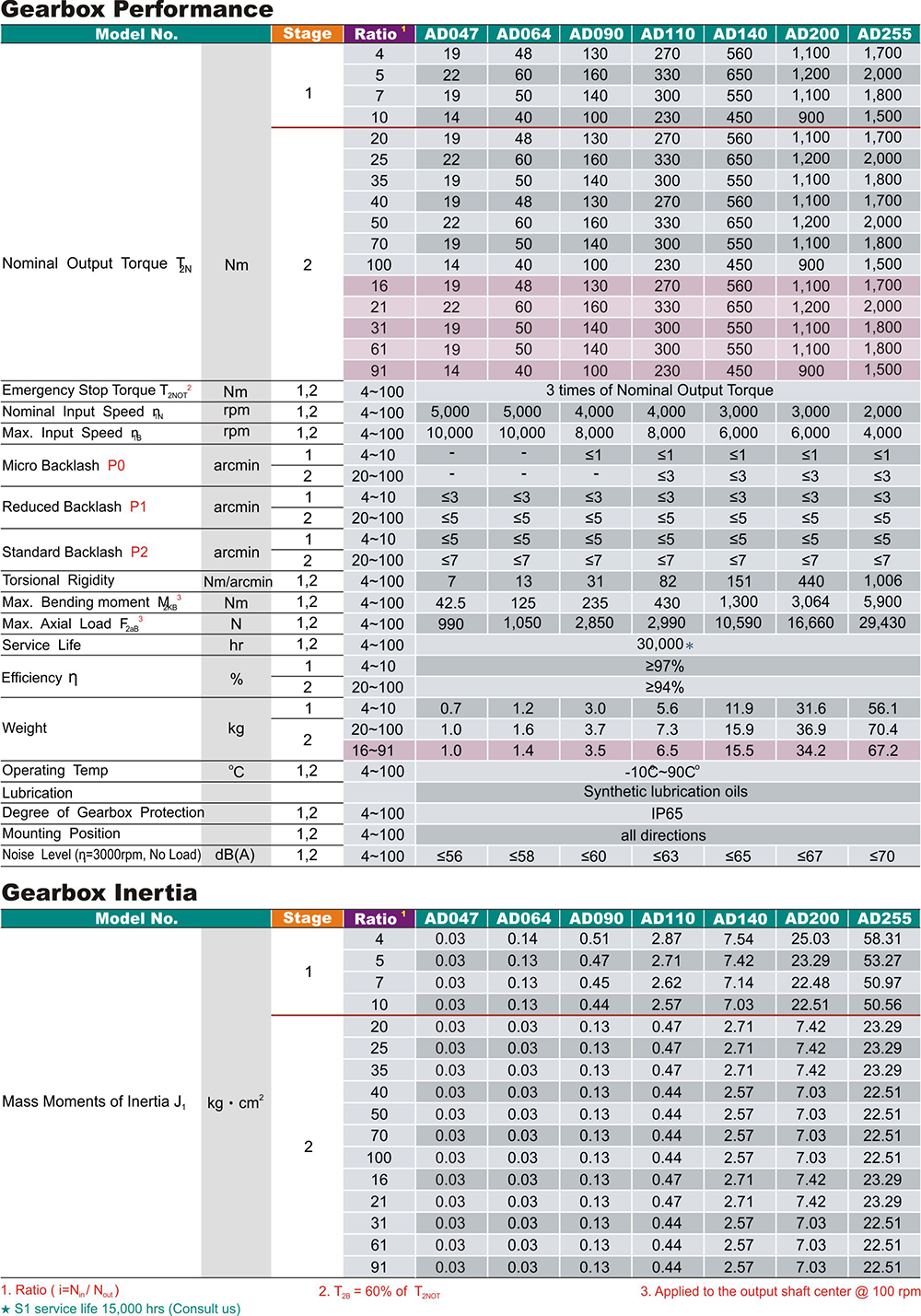
Task: Click the "Gearbox Inertia" heading
Action: point(99,892)
